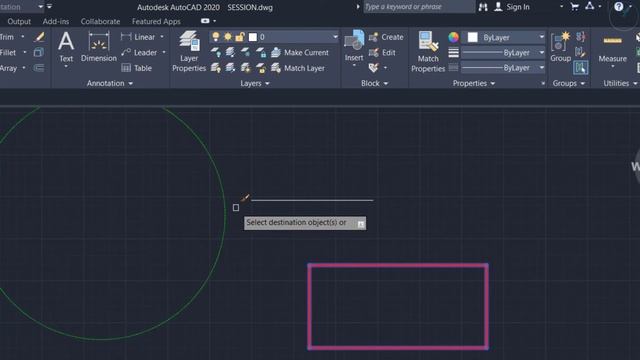Expand the Properties panel
This screenshot has width=640, height=360.
tap(473, 83)
